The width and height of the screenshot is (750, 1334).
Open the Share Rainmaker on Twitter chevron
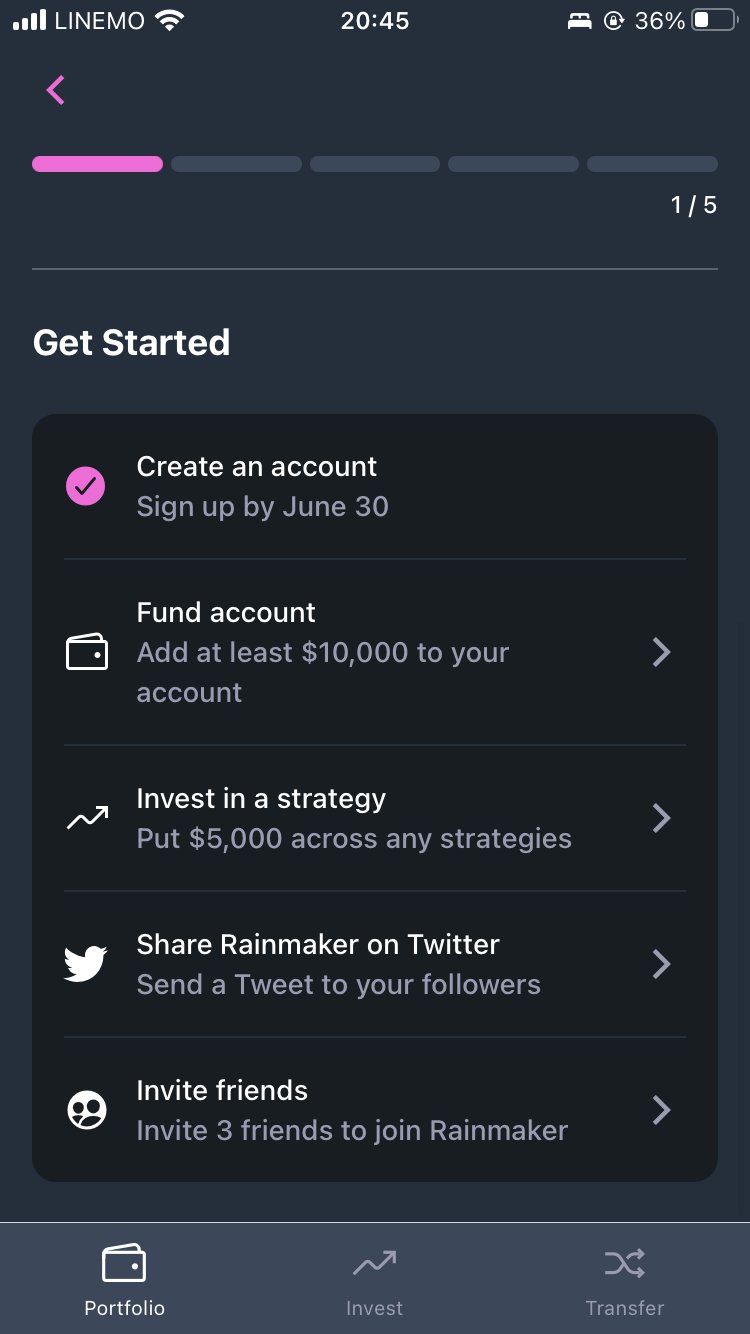(661, 964)
